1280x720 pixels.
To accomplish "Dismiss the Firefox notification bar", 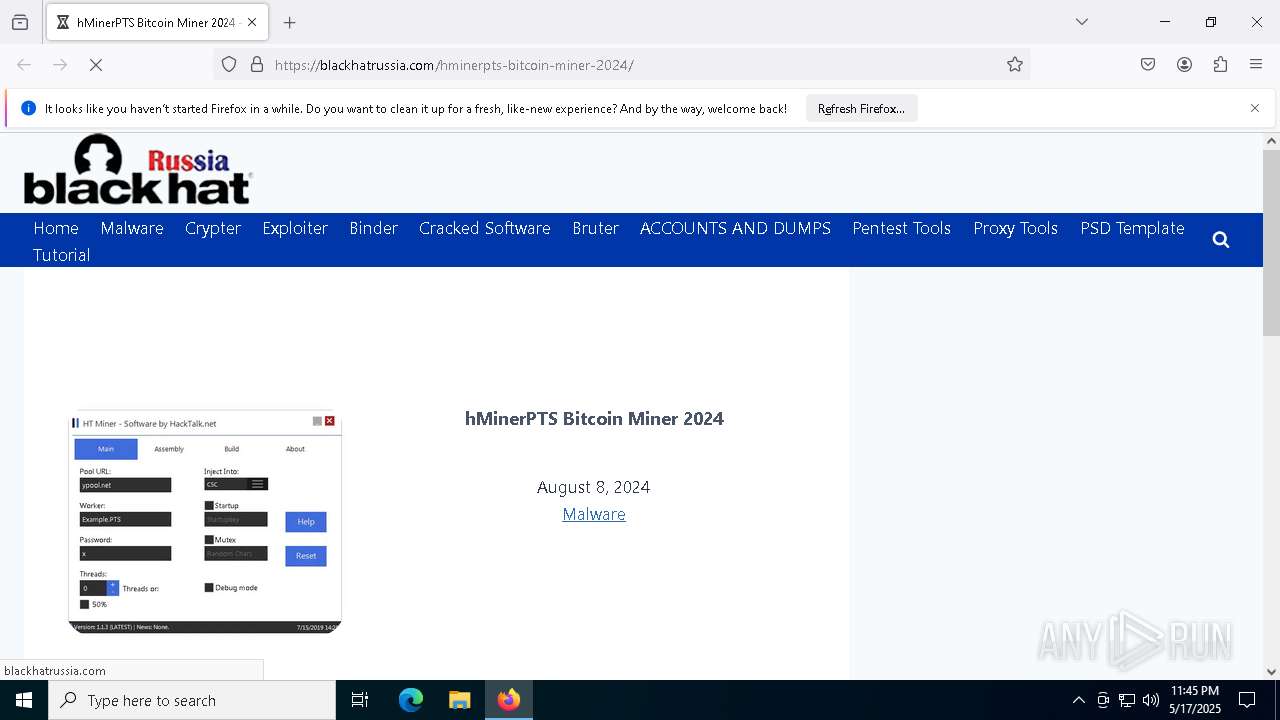I will pyautogui.click(x=1255, y=108).
